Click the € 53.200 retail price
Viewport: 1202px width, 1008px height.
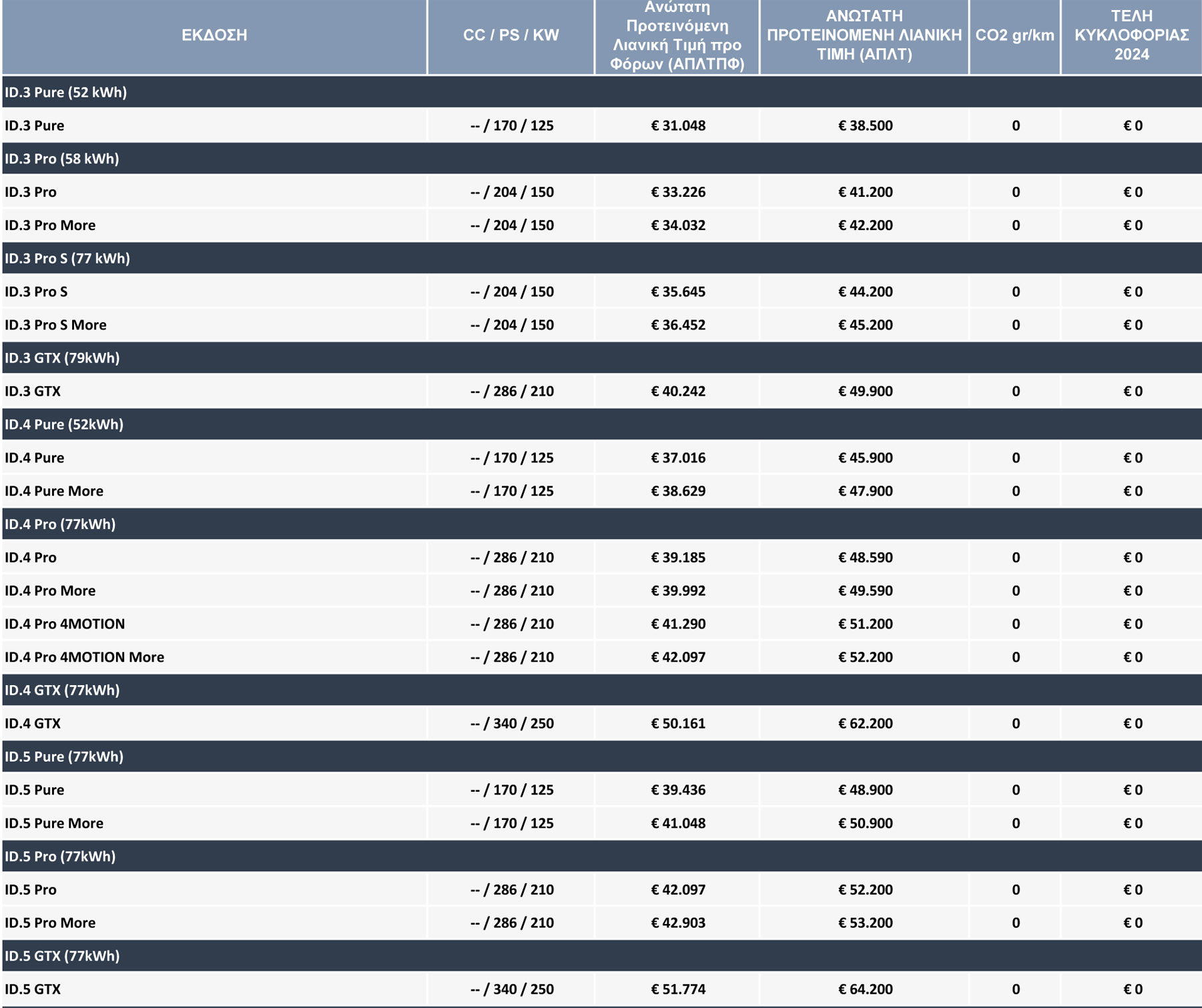[x=865, y=923]
